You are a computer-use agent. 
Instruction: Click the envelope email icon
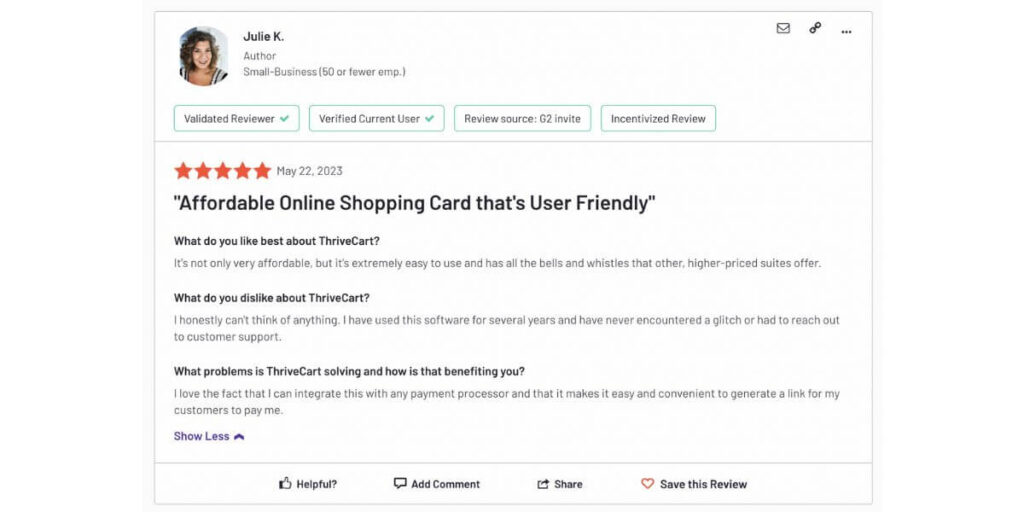(783, 29)
